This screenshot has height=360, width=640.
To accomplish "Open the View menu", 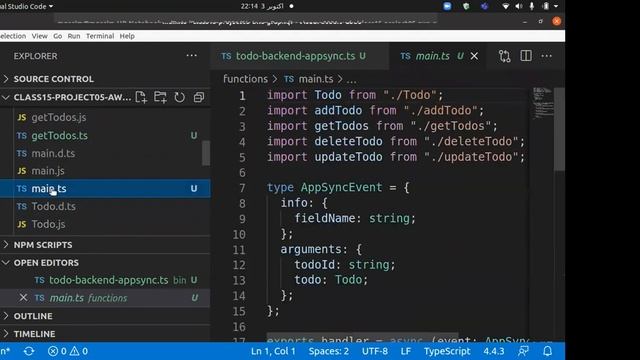I will [40, 36].
